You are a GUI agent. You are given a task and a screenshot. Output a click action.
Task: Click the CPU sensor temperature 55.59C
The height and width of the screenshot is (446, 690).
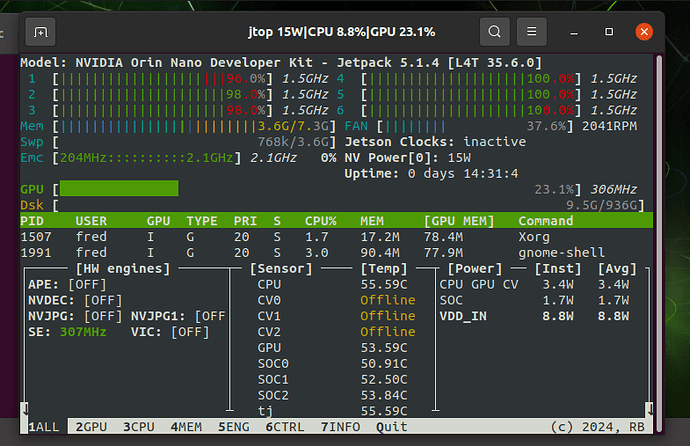point(384,285)
